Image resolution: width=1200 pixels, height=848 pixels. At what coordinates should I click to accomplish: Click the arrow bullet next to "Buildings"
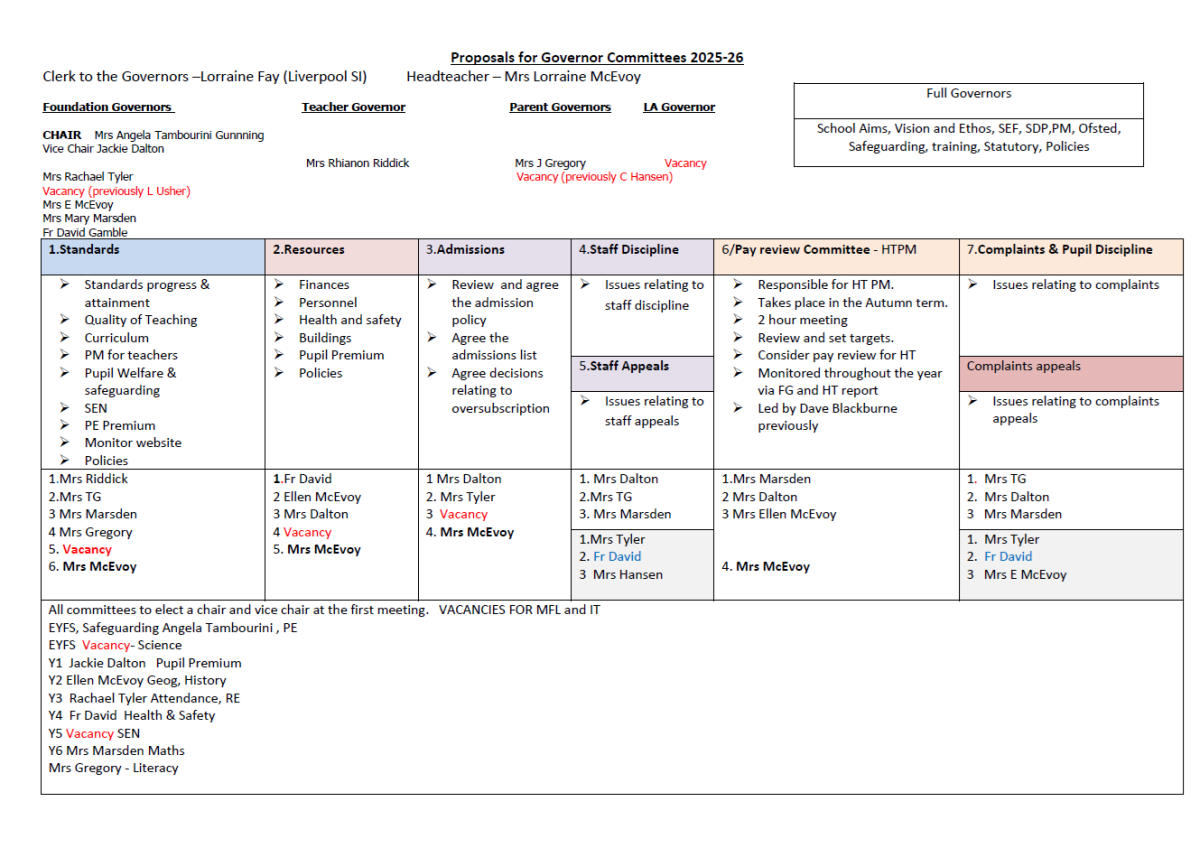[279, 338]
